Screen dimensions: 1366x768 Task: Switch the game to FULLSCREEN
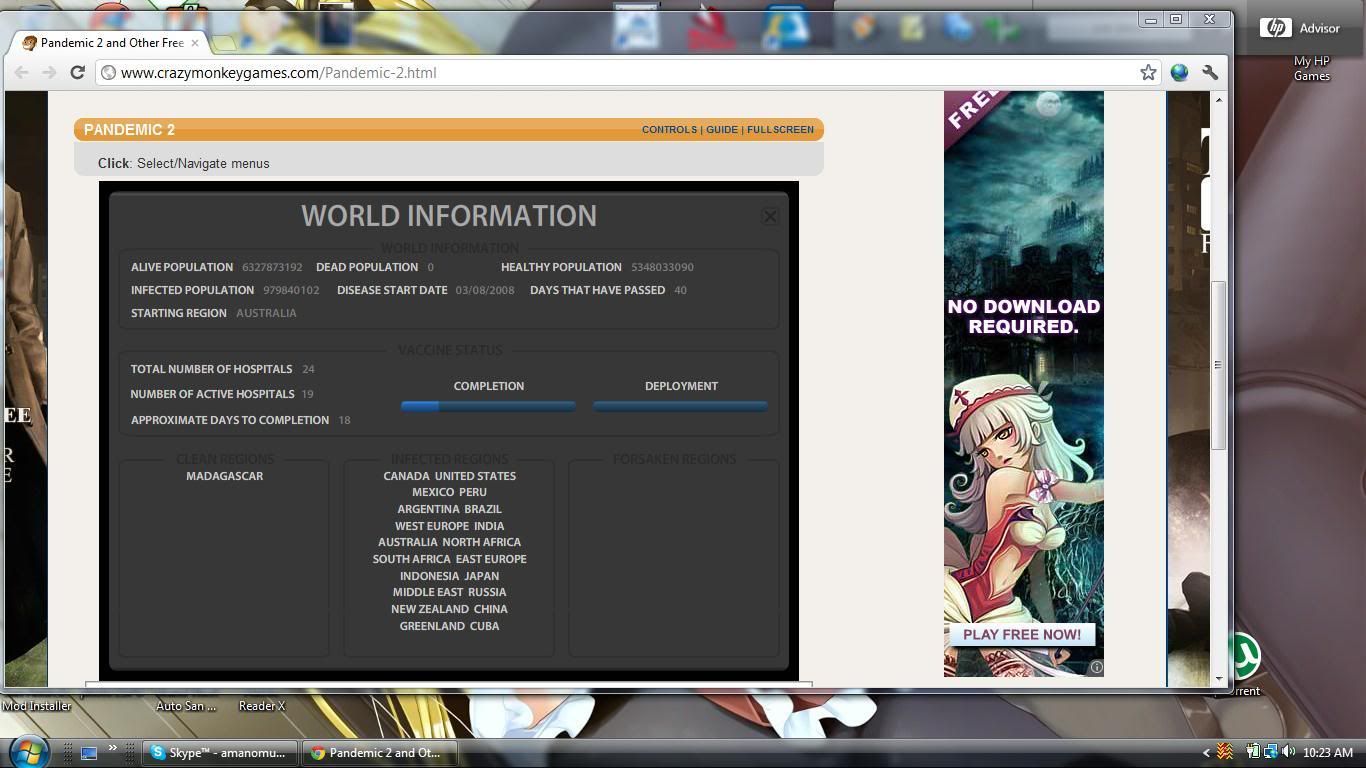[780, 130]
